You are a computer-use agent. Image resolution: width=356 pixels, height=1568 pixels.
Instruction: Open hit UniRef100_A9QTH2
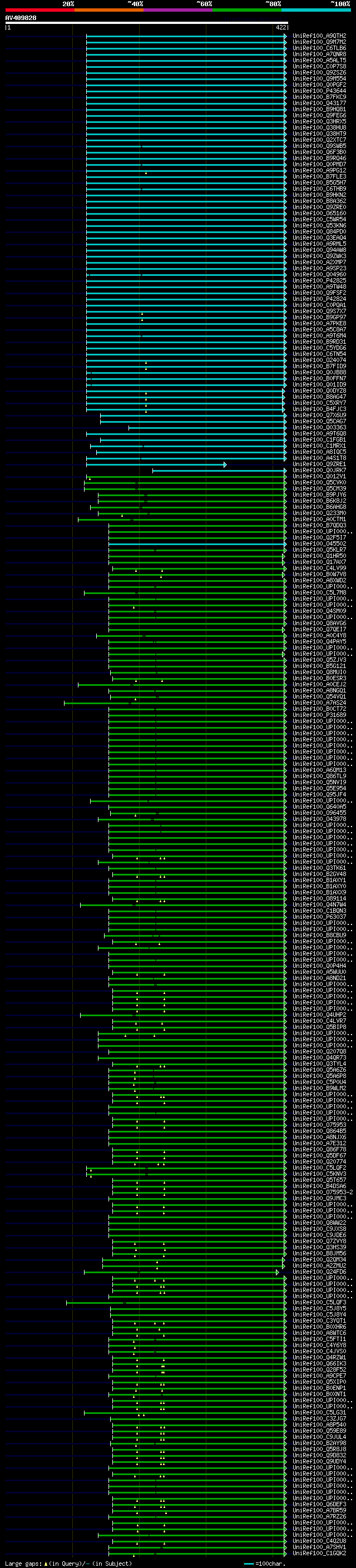click(319, 36)
